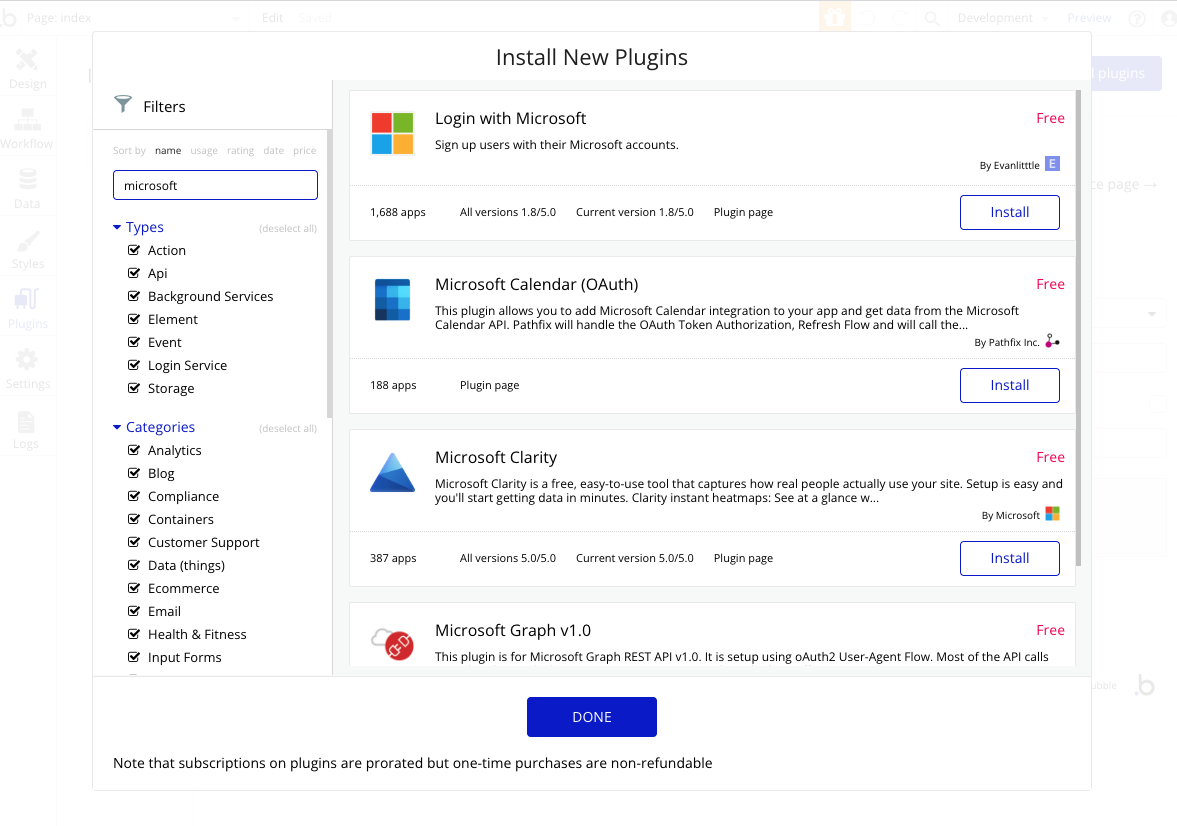The height and width of the screenshot is (826, 1177).
Task: Uncheck the Element type filter
Action: (x=134, y=319)
